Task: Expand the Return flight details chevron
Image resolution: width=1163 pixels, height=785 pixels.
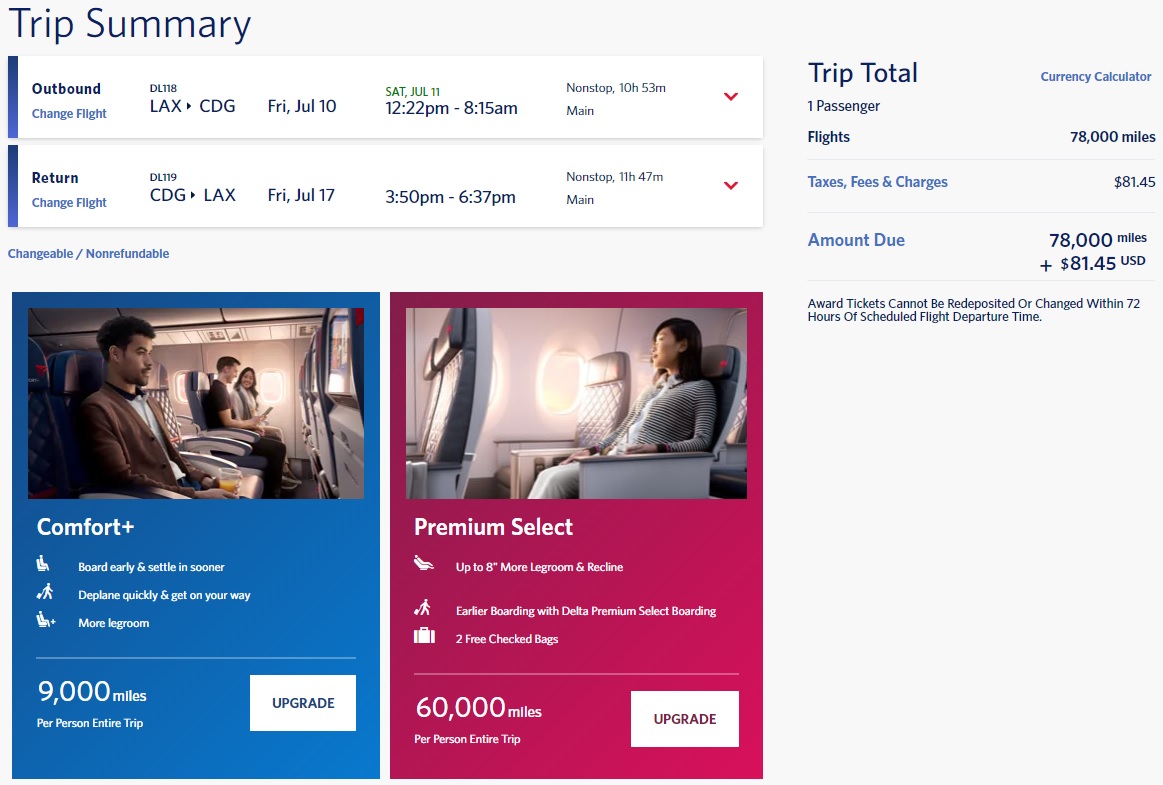Action: tap(731, 186)
